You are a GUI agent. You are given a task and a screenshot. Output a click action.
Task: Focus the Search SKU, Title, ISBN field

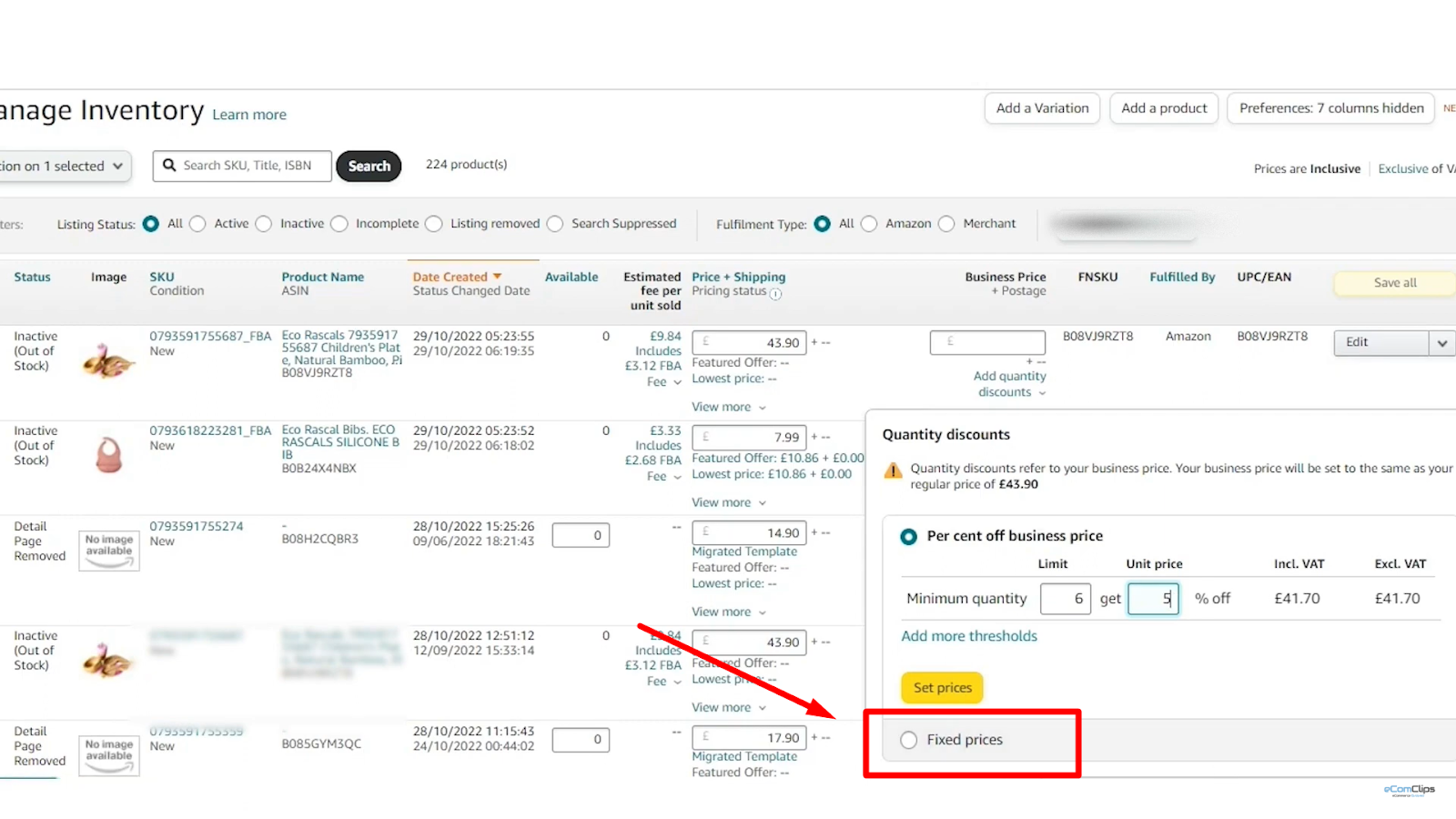point(242,166)
